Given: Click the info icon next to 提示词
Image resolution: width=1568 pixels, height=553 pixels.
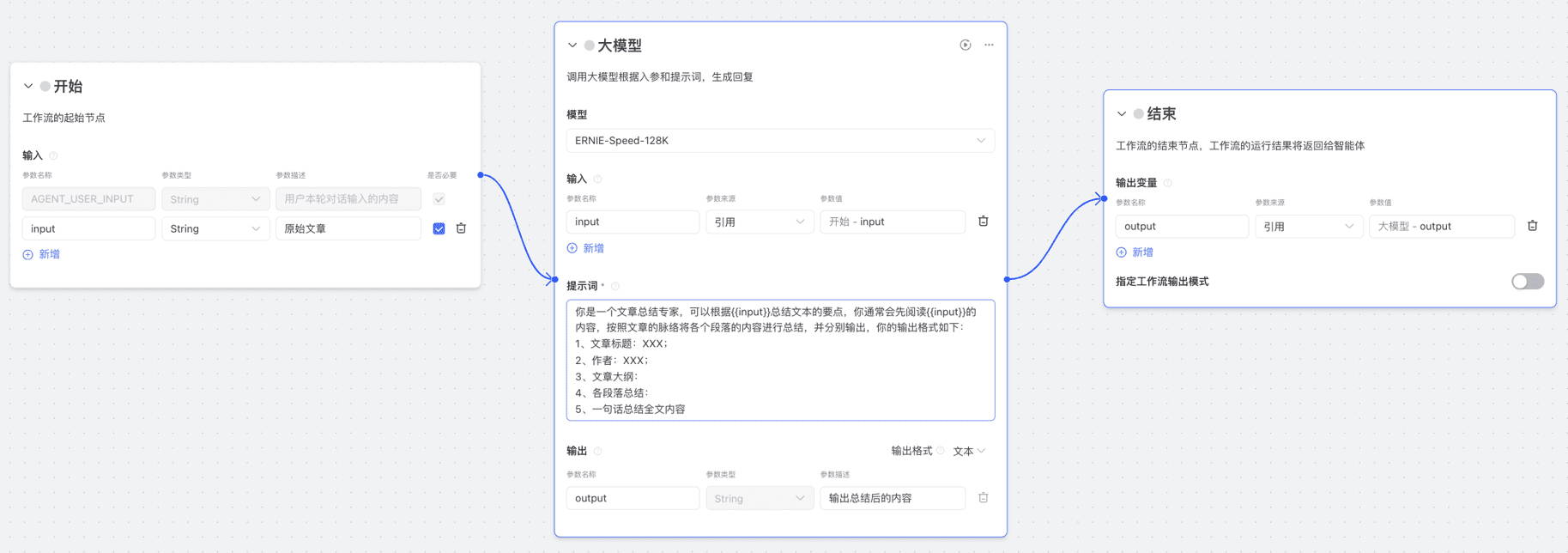Looking at the screenshot, I should (615, 286).
